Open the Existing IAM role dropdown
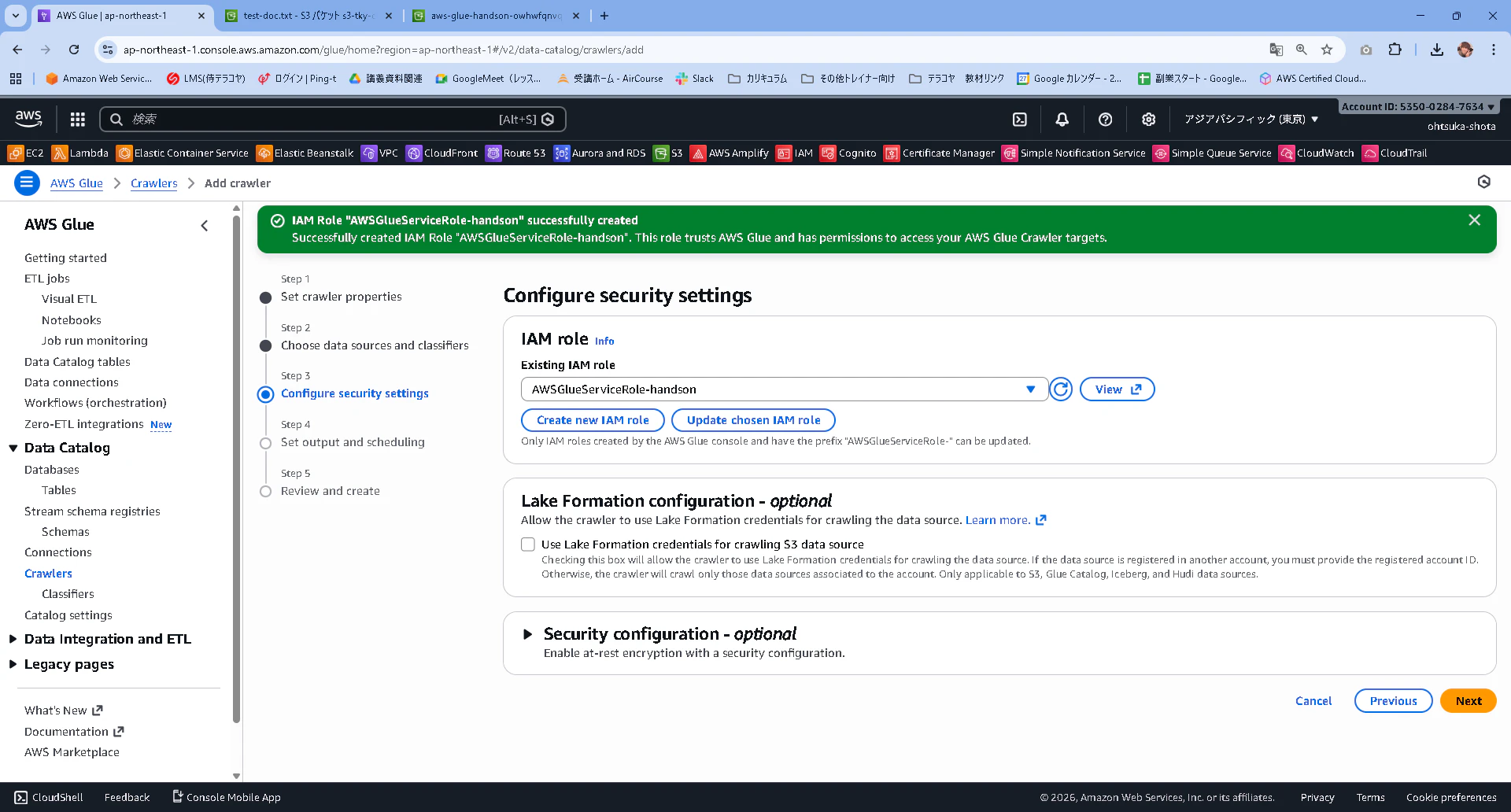The height and width of the screenshot is (812, 1511). (785, 389)
